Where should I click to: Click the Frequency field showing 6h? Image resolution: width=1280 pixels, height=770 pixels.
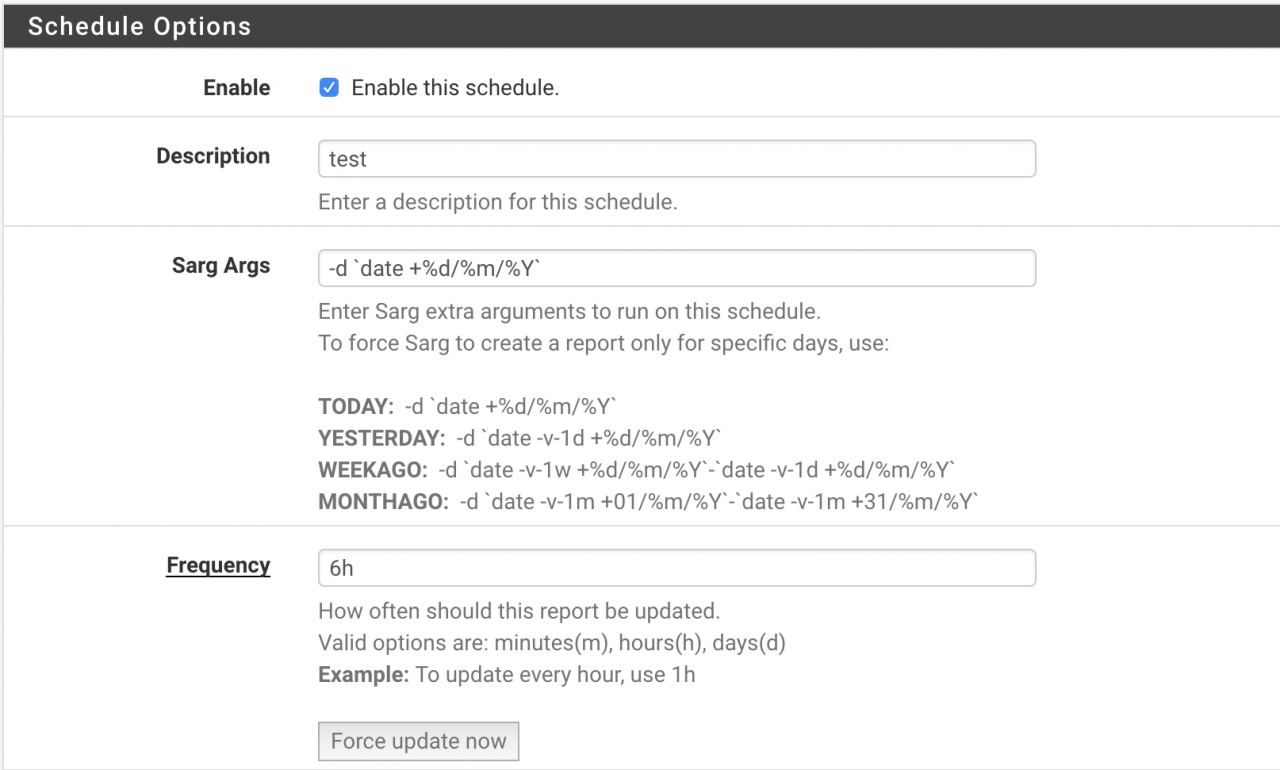point(676,568)
